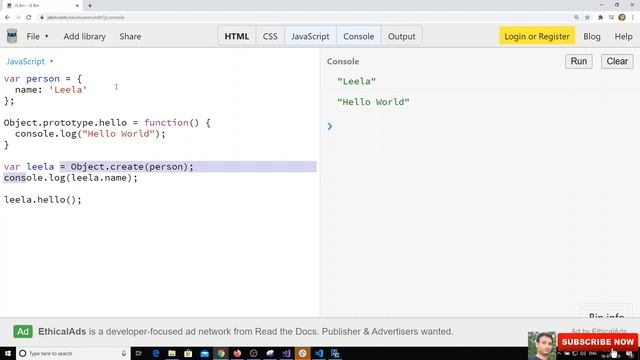This screenshot has width=640, height=360.
Task: Toggle the Console panel tab
Action: [x=358, y=36]
